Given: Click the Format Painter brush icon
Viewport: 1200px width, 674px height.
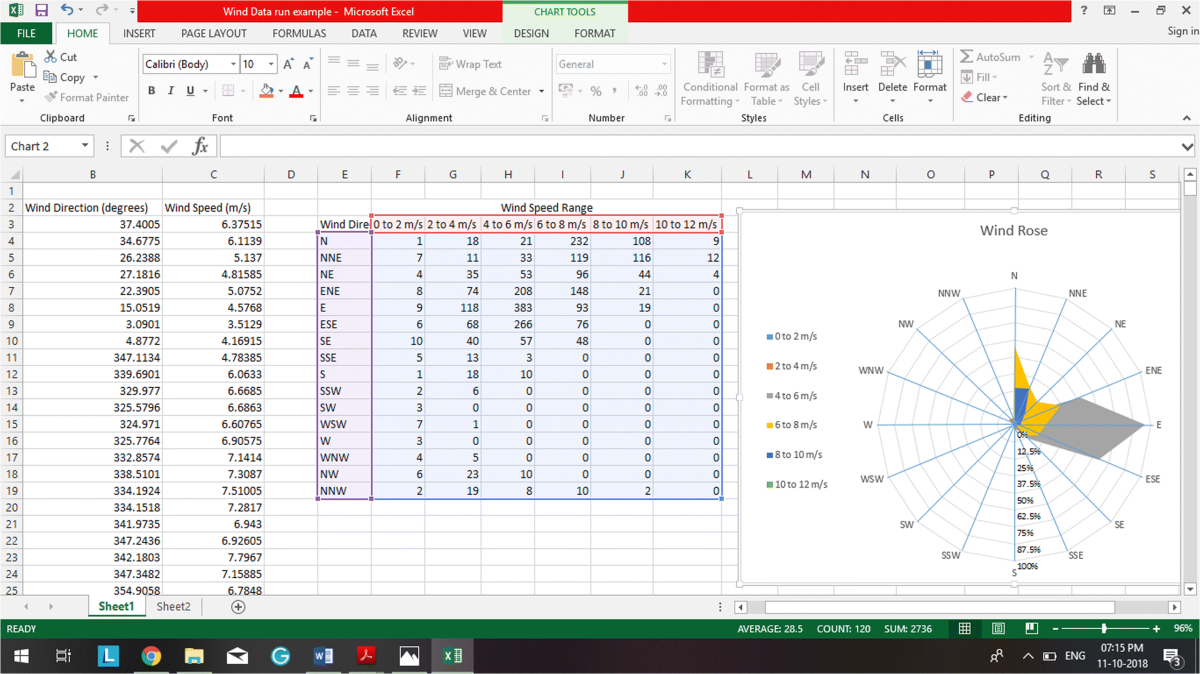Looking at the screenshot, I should (x=52, y=97).
